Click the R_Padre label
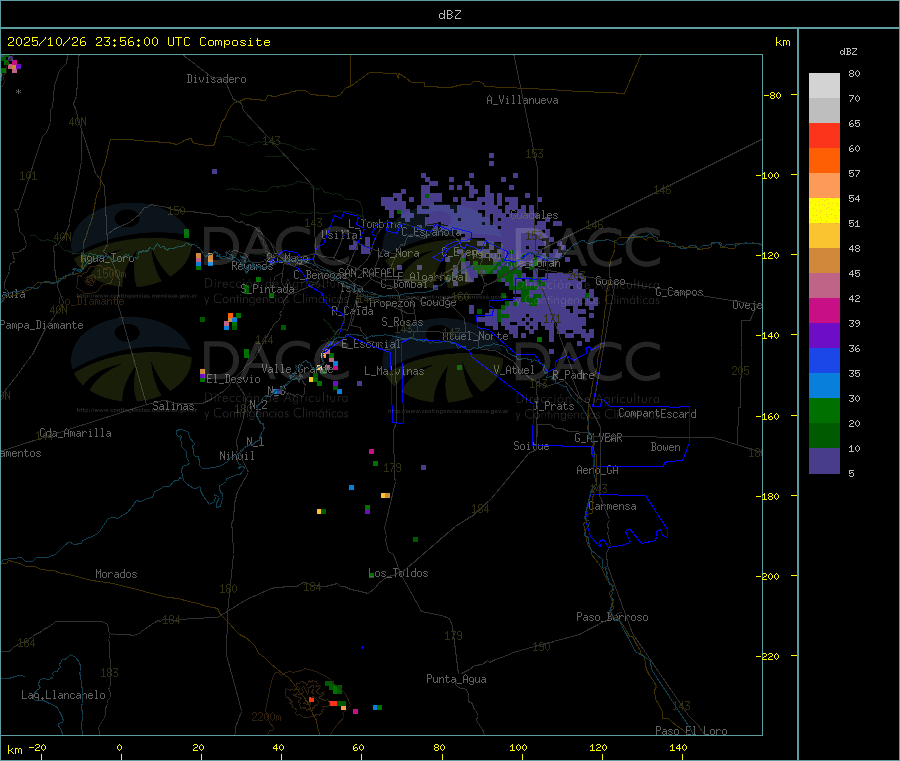This screenshot has height=761, width=900. click(573, 375)
